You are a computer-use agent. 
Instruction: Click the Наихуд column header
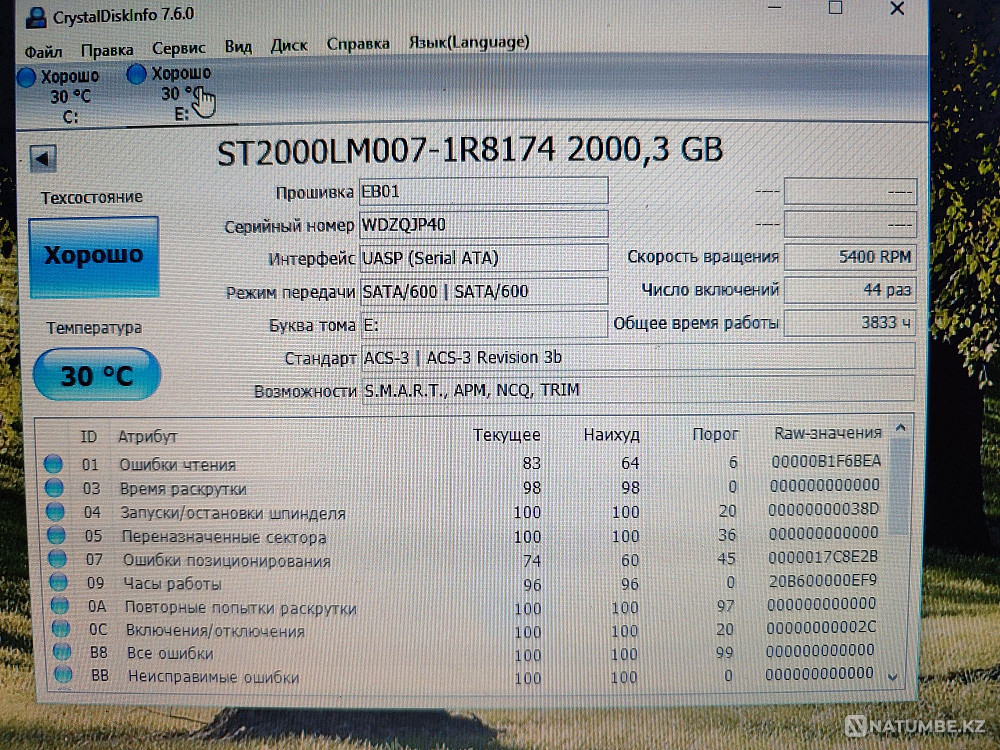[x=611, y=434]
